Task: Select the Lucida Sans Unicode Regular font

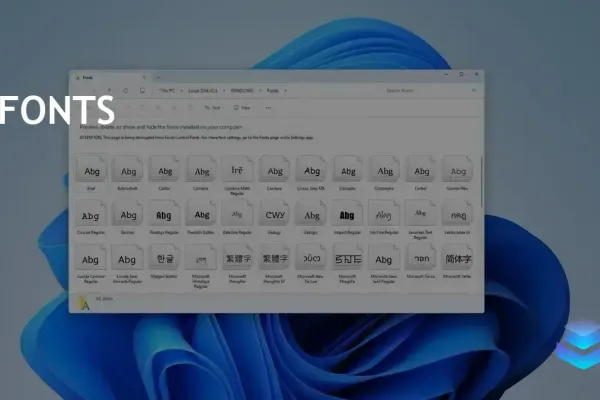Action: coord(127,257)
